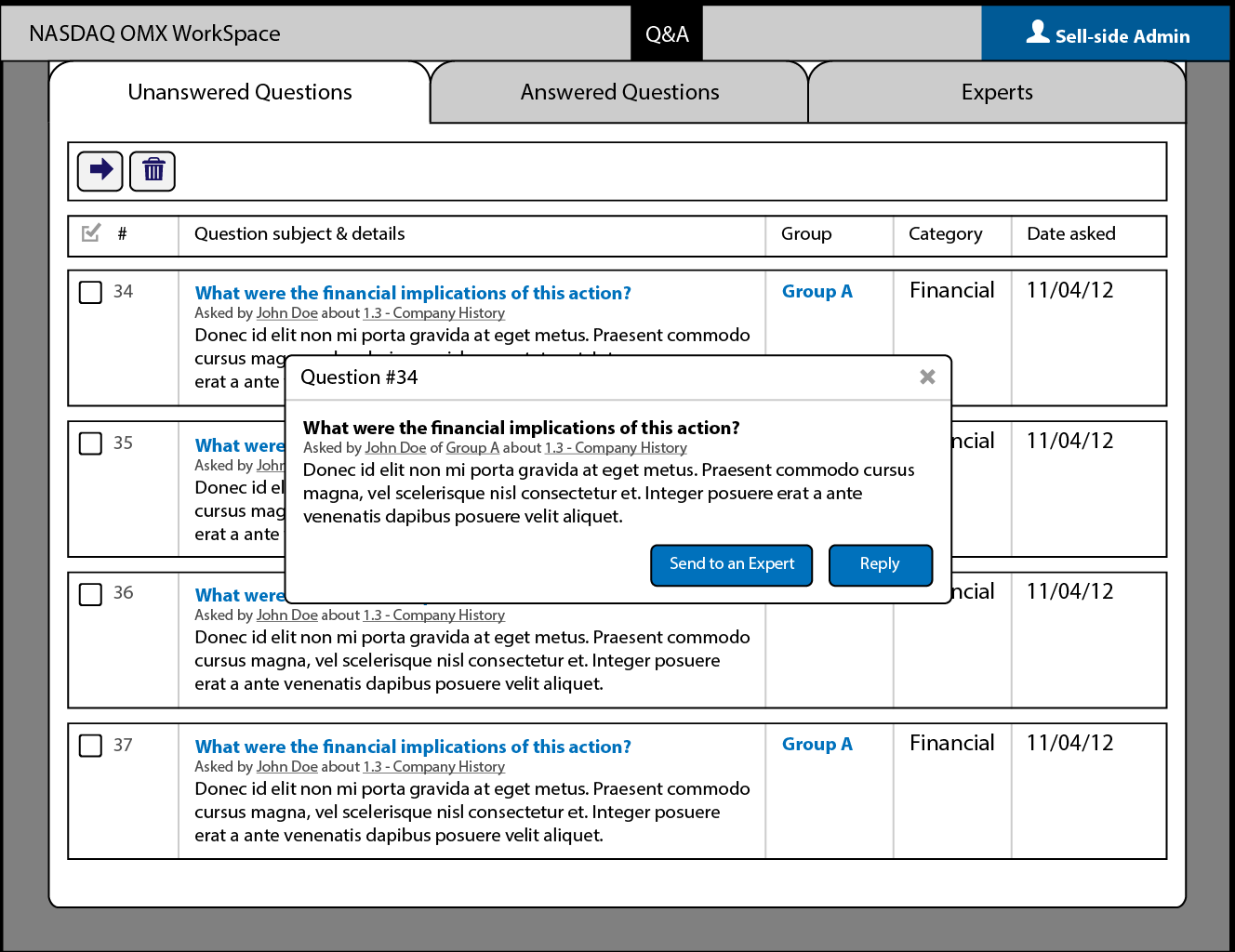Click the 11/04/12 date in row 37
1235x952 pixels.
click(x=1069, y=743)
